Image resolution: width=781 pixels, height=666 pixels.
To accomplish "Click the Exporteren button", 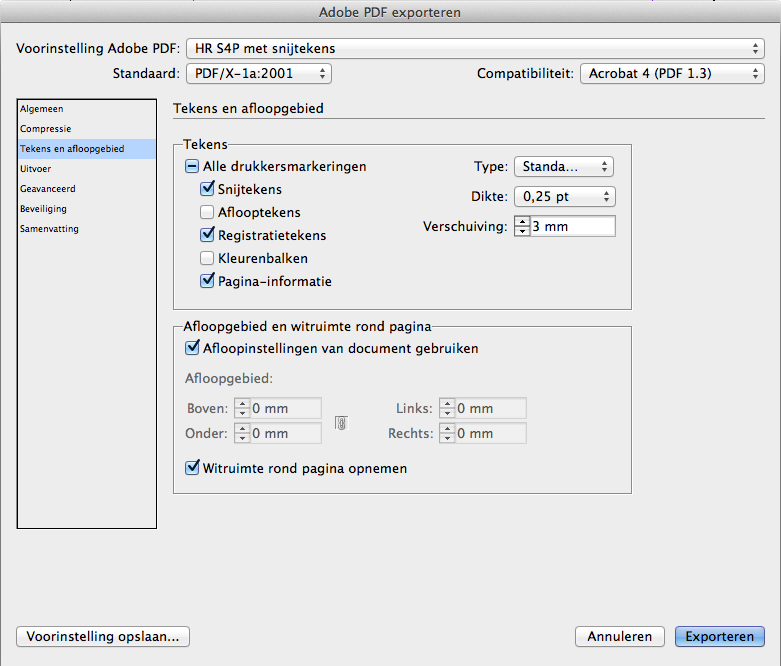I will click(x=720, y=636).
